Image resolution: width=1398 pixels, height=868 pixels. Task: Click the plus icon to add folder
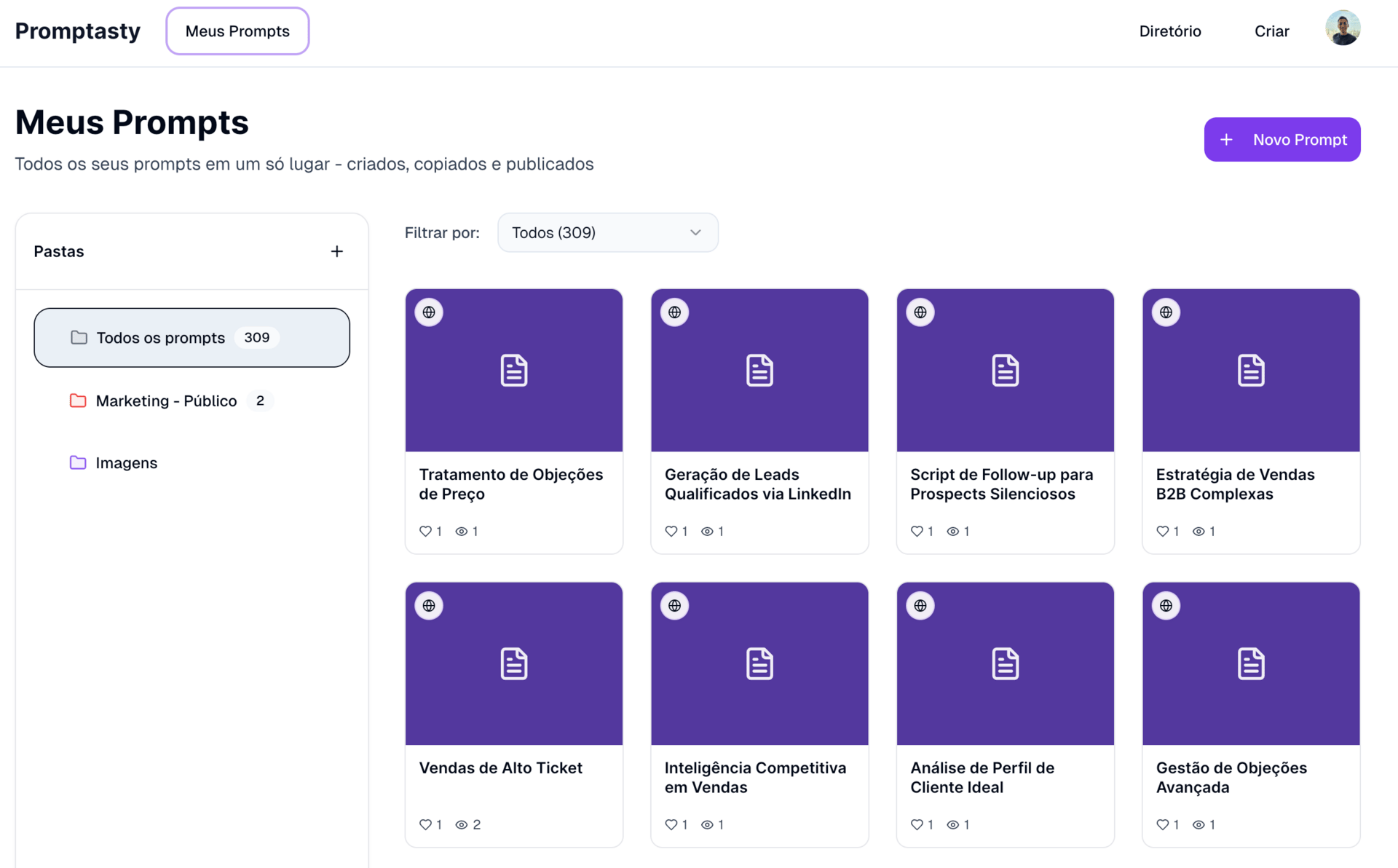(x=336, y=251)
